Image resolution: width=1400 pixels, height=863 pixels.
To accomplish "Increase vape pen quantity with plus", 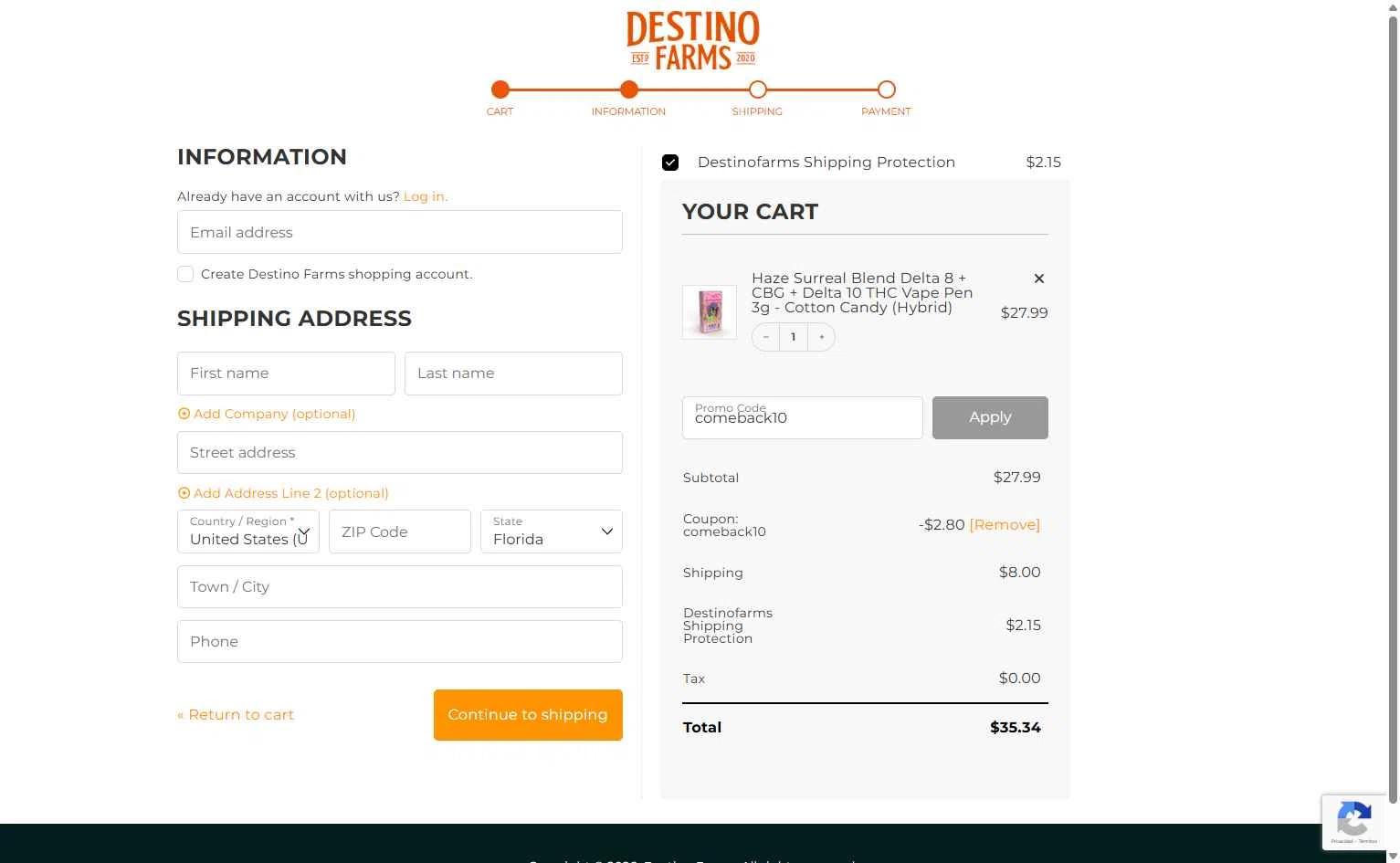I will click(821, 337).
